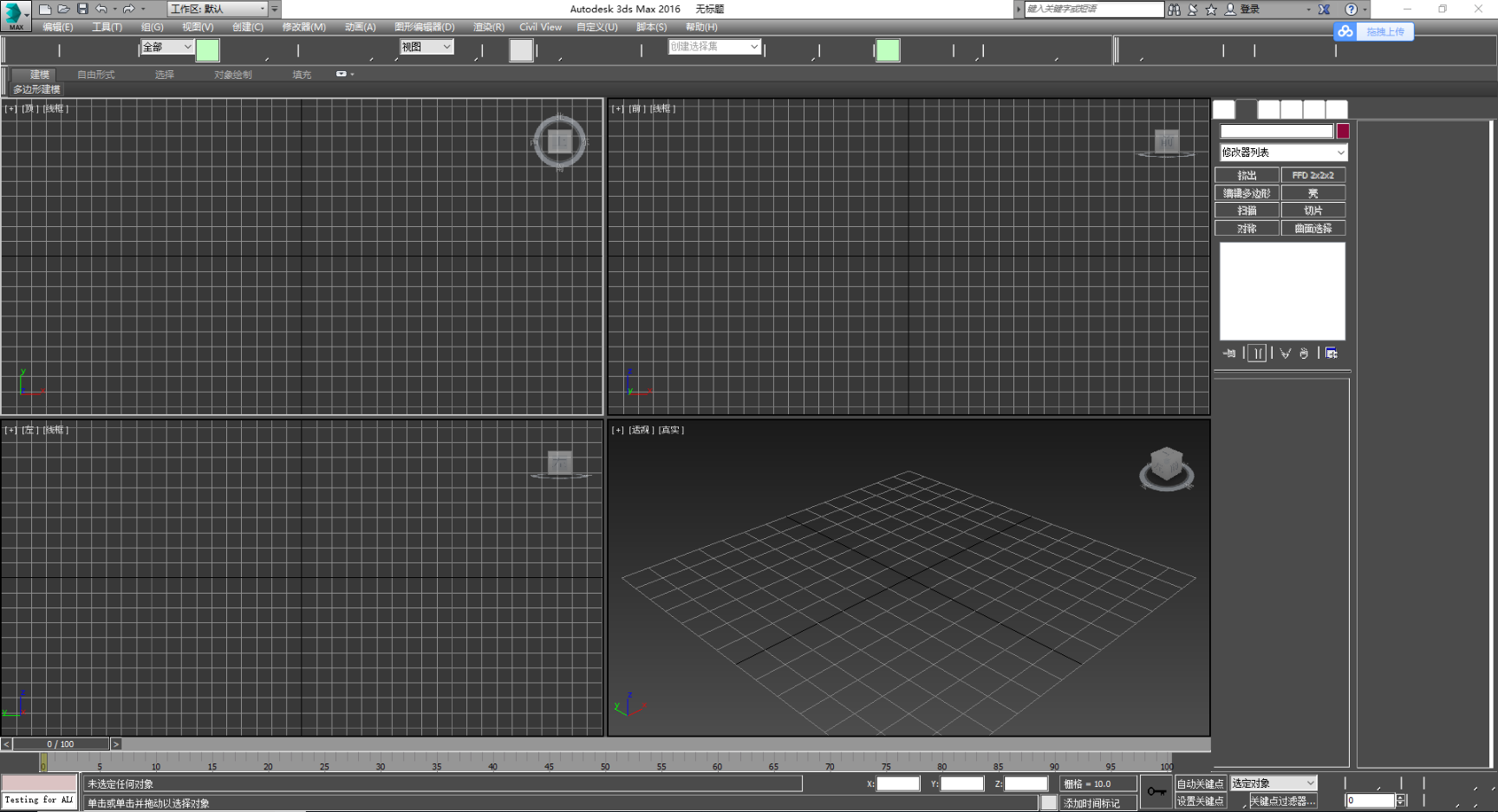Click the 添加时间标记 time tag area
1498x812 pixels.
coord(1097,802)
